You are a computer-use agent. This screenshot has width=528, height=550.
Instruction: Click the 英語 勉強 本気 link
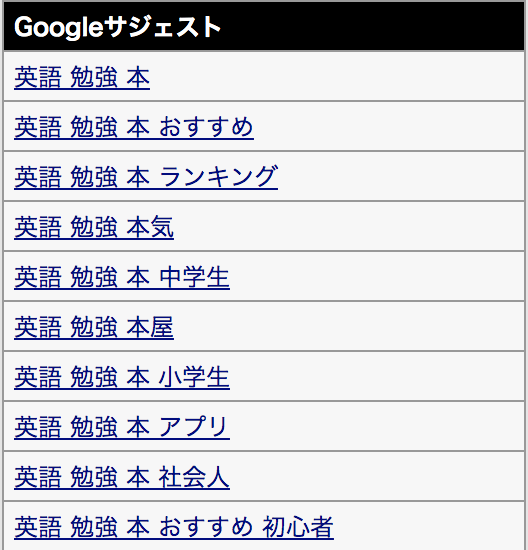coord(94,227)
